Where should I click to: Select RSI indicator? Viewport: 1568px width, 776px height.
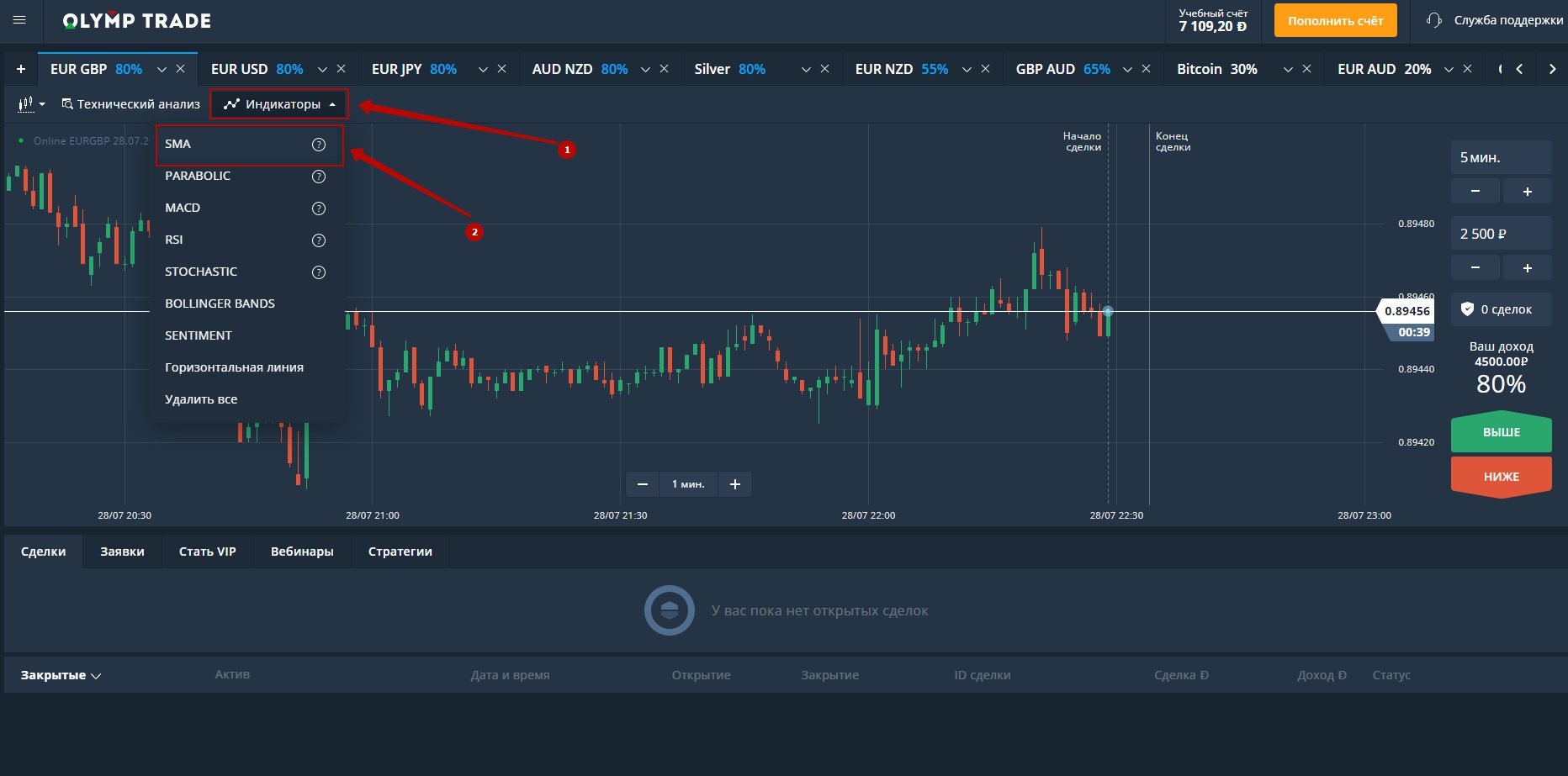(x=247, y=240)
